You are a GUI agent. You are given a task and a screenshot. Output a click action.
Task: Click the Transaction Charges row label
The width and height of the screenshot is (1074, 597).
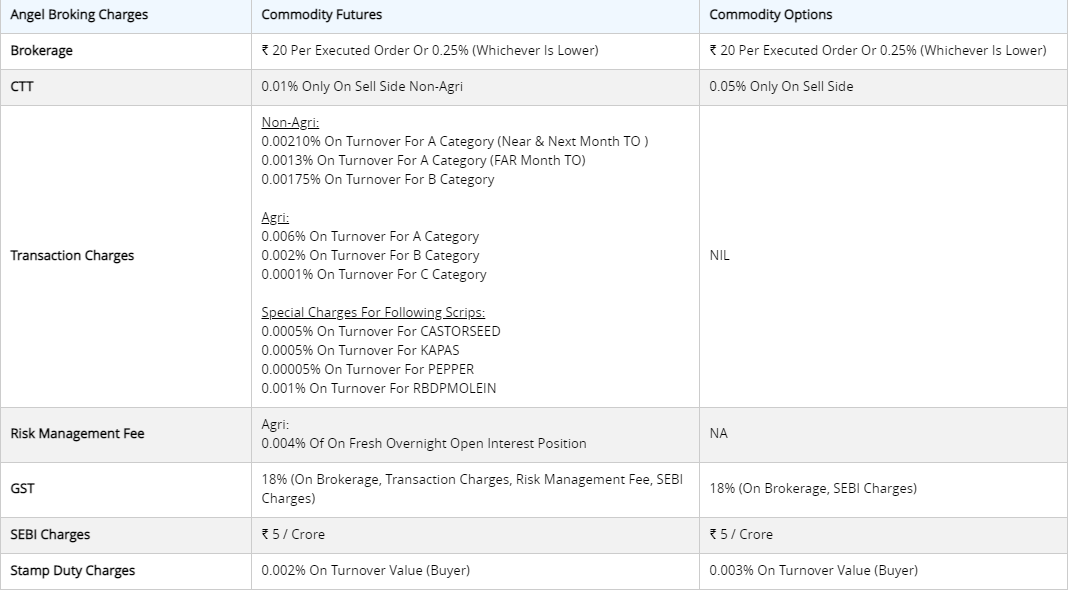coord(72,255)
